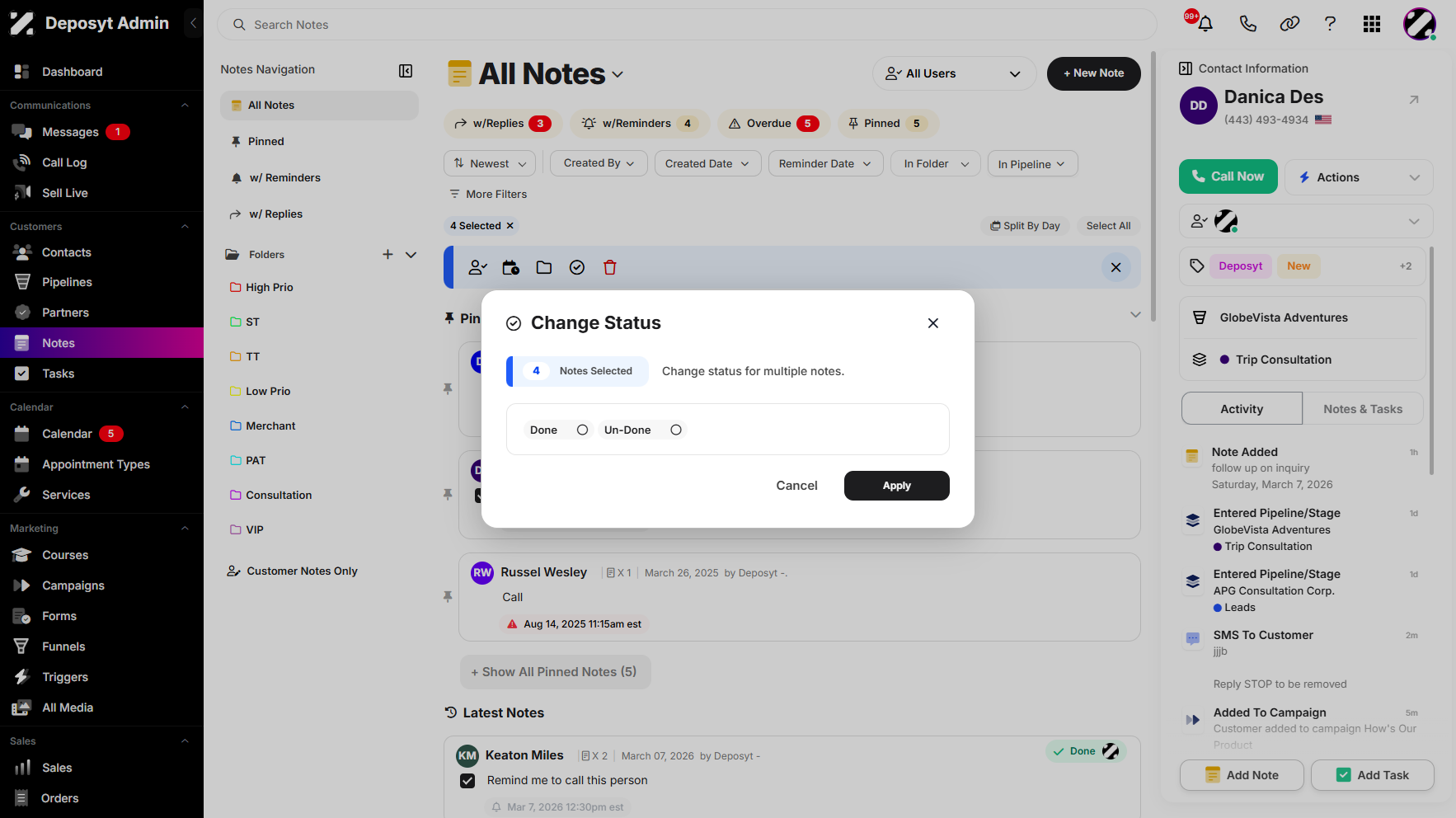The height and width of the screenshot is (818, 1456).
Task: Click the reminder calendar bulk action icon
Action: pos(511,267)
